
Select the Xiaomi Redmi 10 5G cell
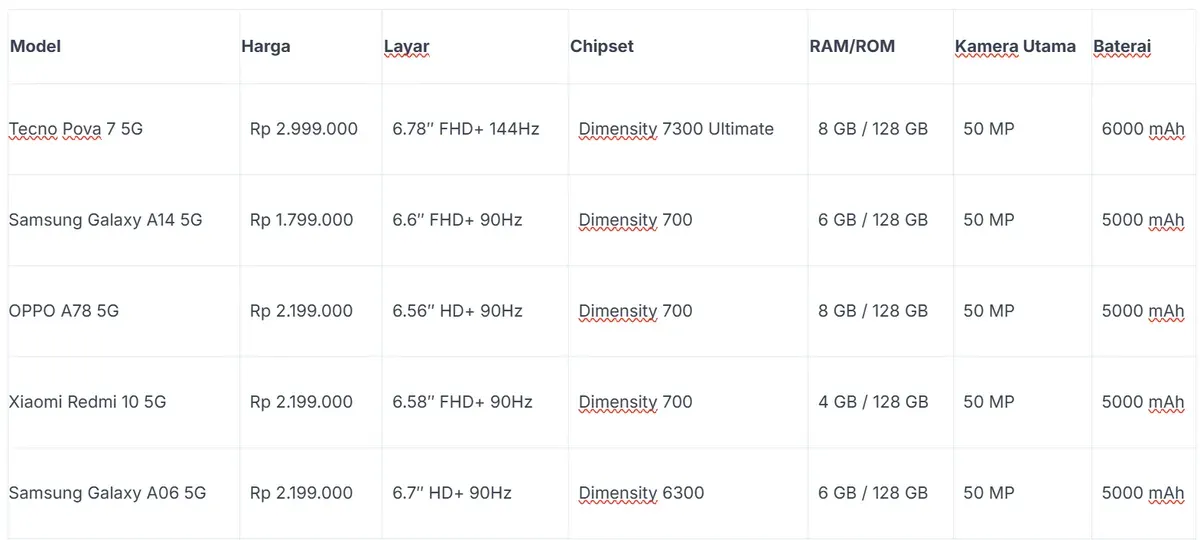tap(88, 402)
